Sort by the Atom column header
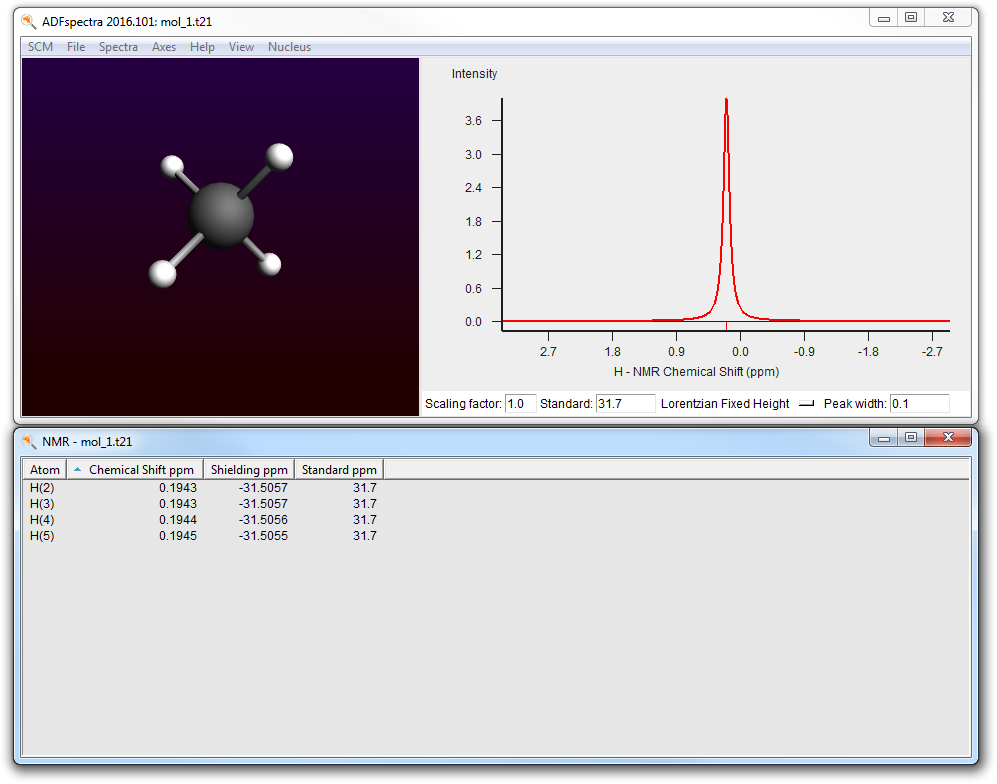 (45, 470)
